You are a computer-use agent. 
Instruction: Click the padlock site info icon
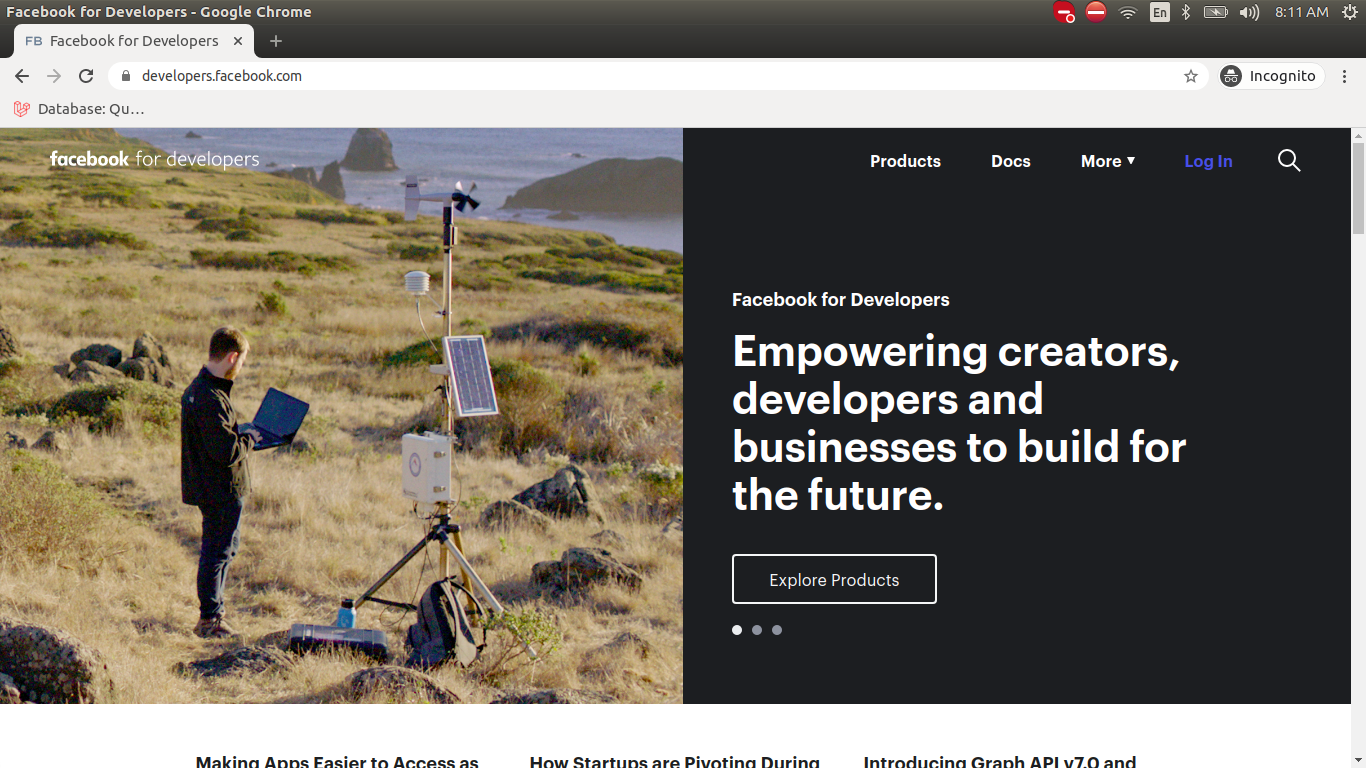(x=125, y=76)
